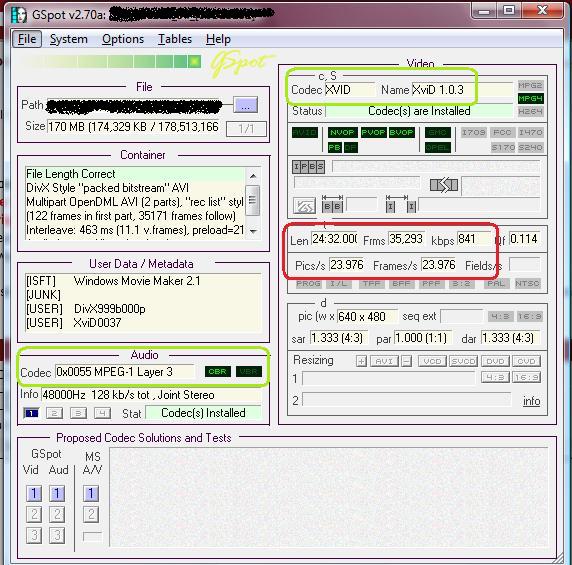Click the S240 indicator

coord(530,147)
